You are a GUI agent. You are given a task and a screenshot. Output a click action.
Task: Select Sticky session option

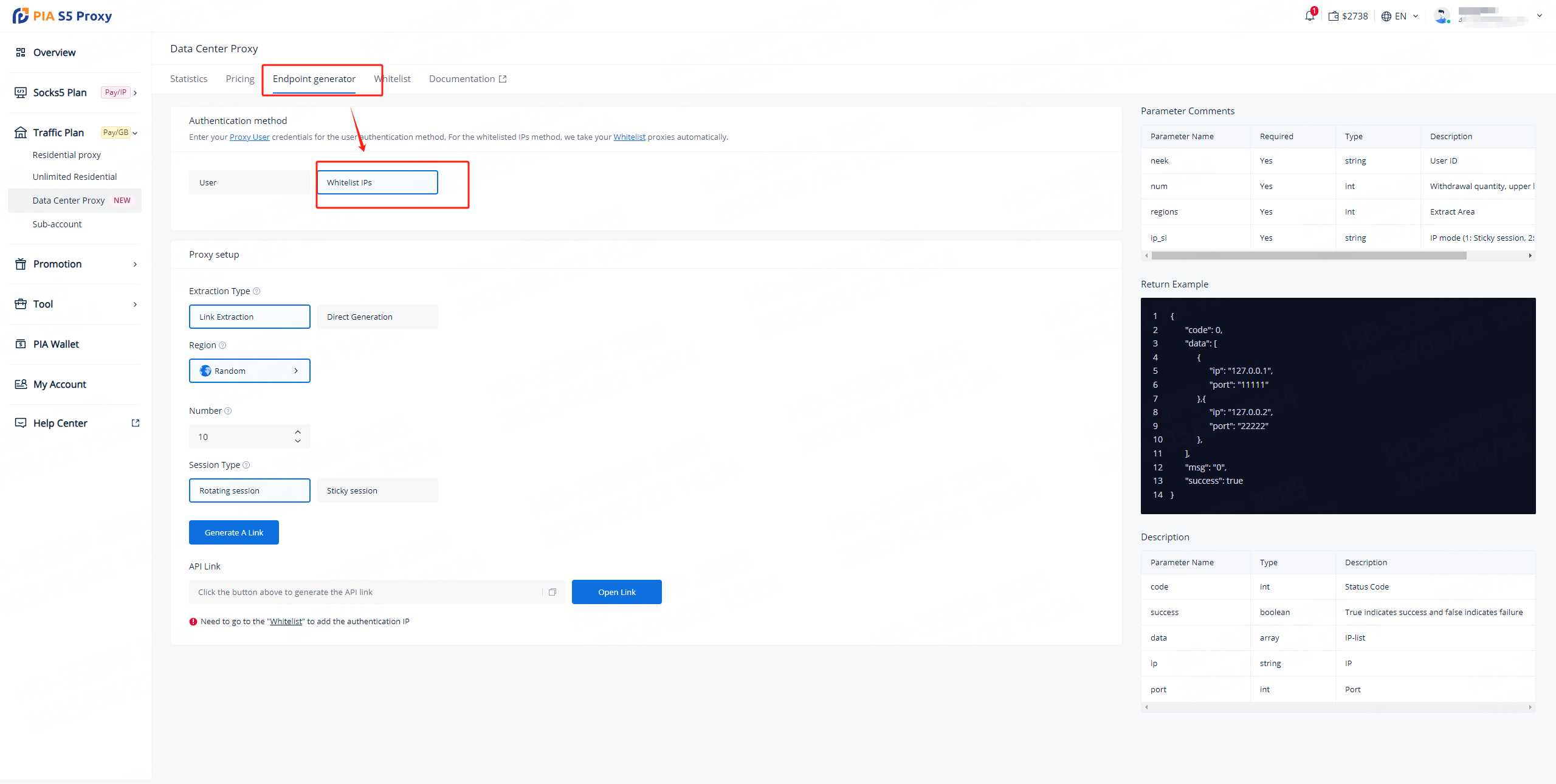point(377,490)
